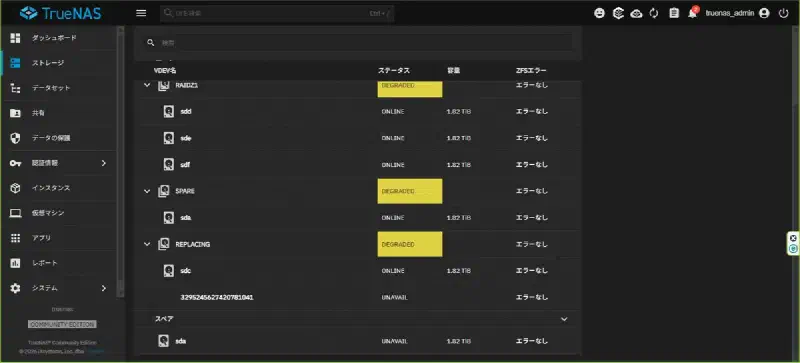Click the power button icon

pyautogui.click(x=784, y=14)
